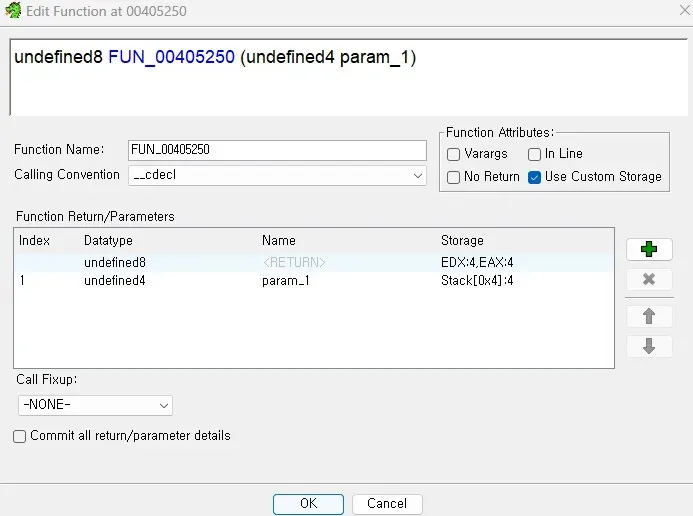This screenshot has width=693, height=516.
Task: Disable Use Custom Storage checkbox
Action: [535, 177]
